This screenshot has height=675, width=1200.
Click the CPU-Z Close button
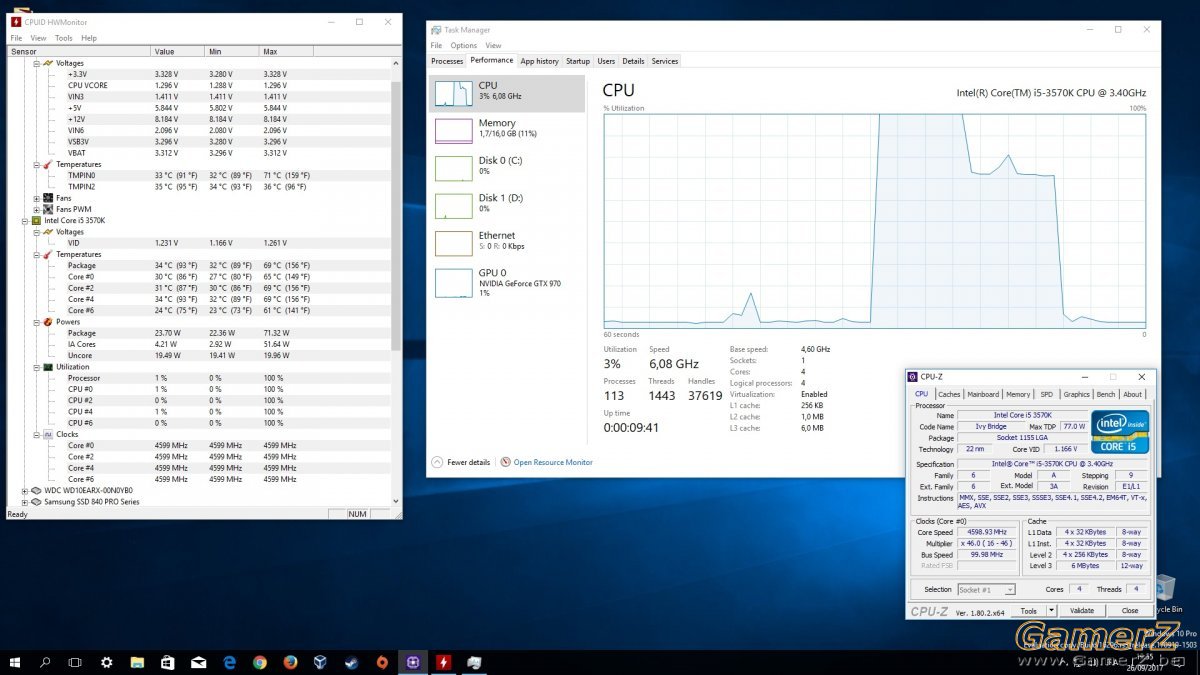pyautogui.click(x=1130, y=610)
